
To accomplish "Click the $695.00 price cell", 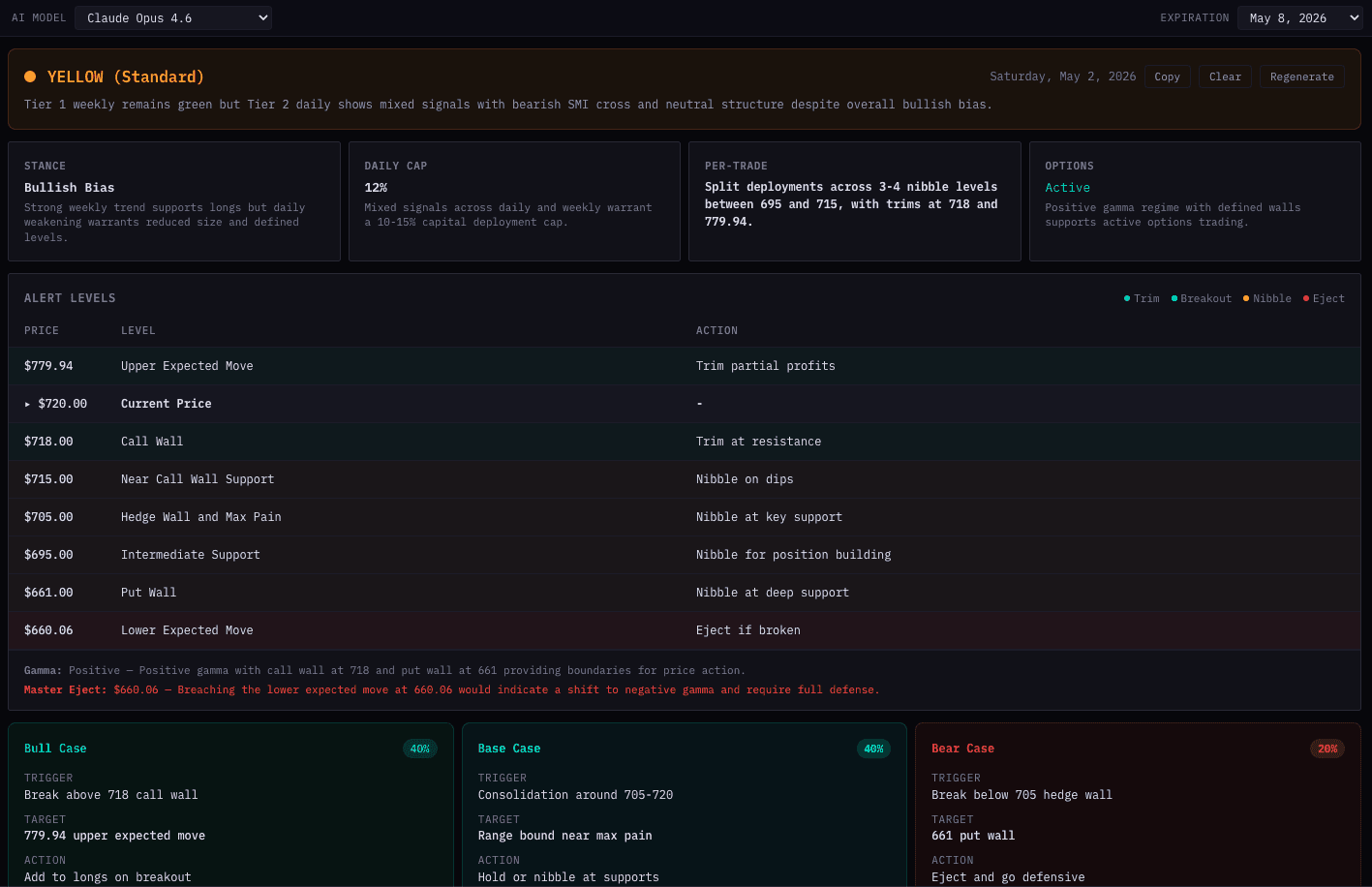I will 48,555.
